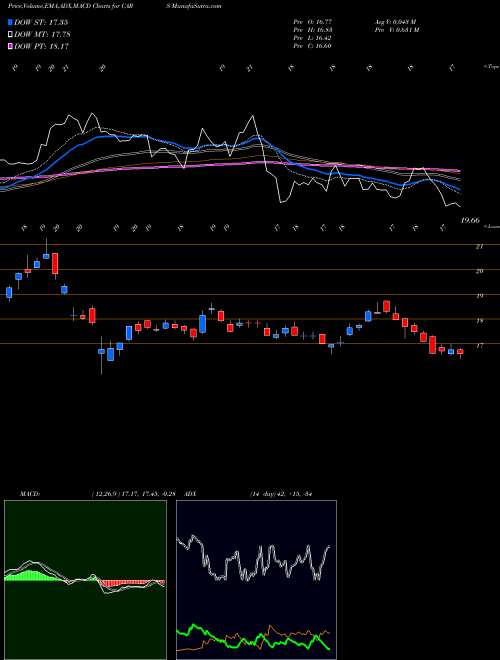Viewport: 500px width, 660px height.
Task: Click the MACD panel heading
Action: (x=29, y=493)
